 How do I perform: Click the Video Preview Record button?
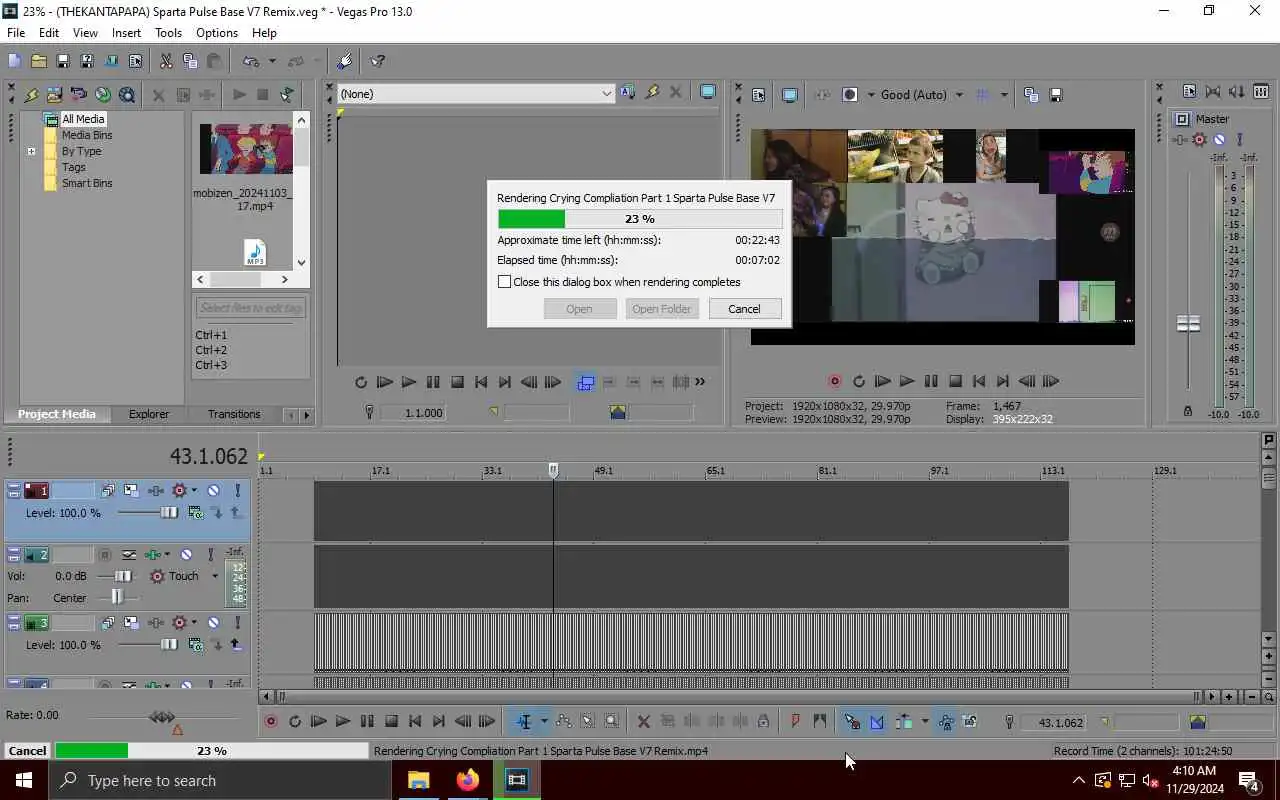click(834, 381)
